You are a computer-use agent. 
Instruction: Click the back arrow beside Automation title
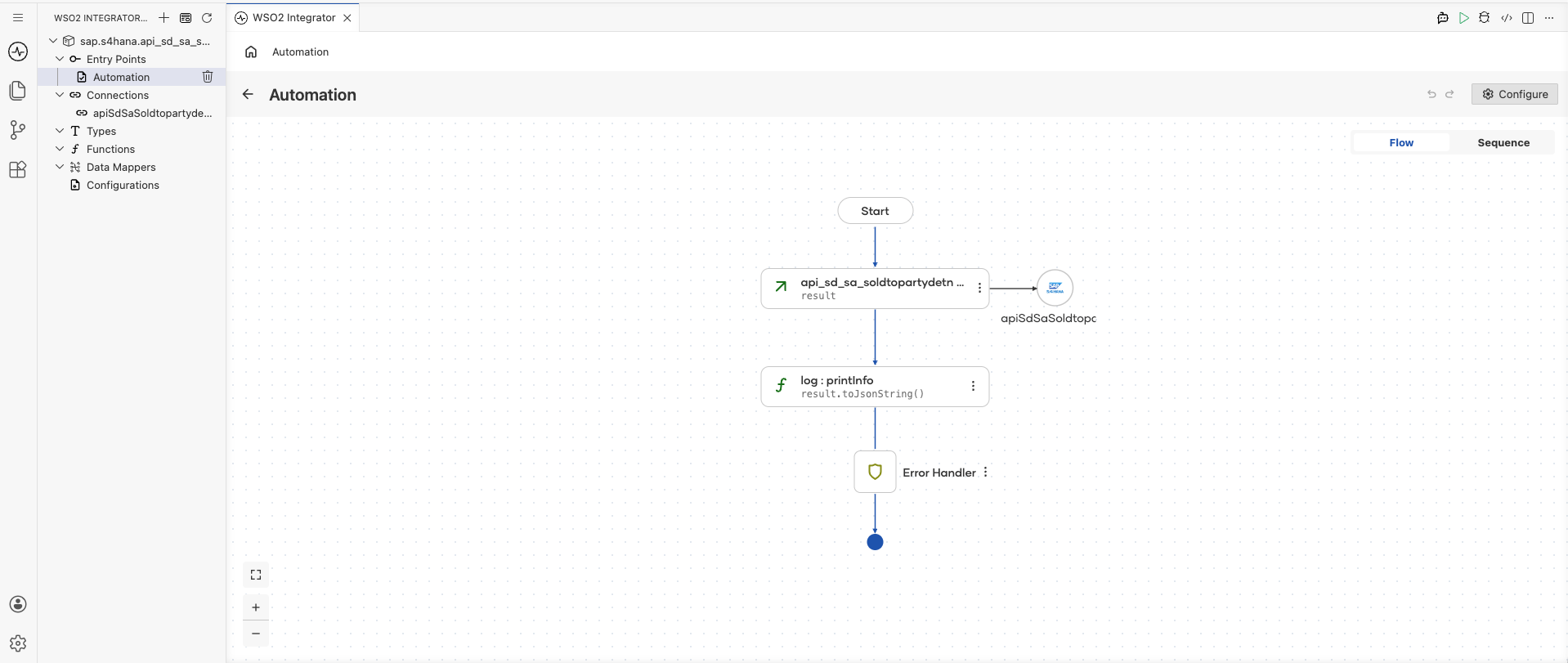tap(248, 94)
